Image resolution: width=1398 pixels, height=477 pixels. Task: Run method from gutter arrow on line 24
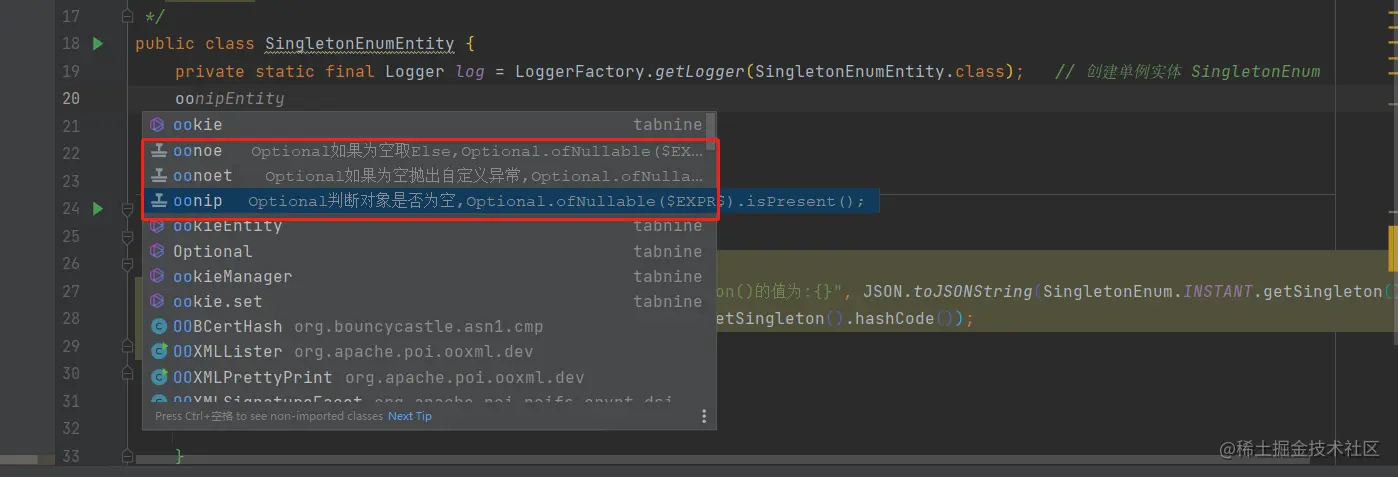click(x=98, y=209)
